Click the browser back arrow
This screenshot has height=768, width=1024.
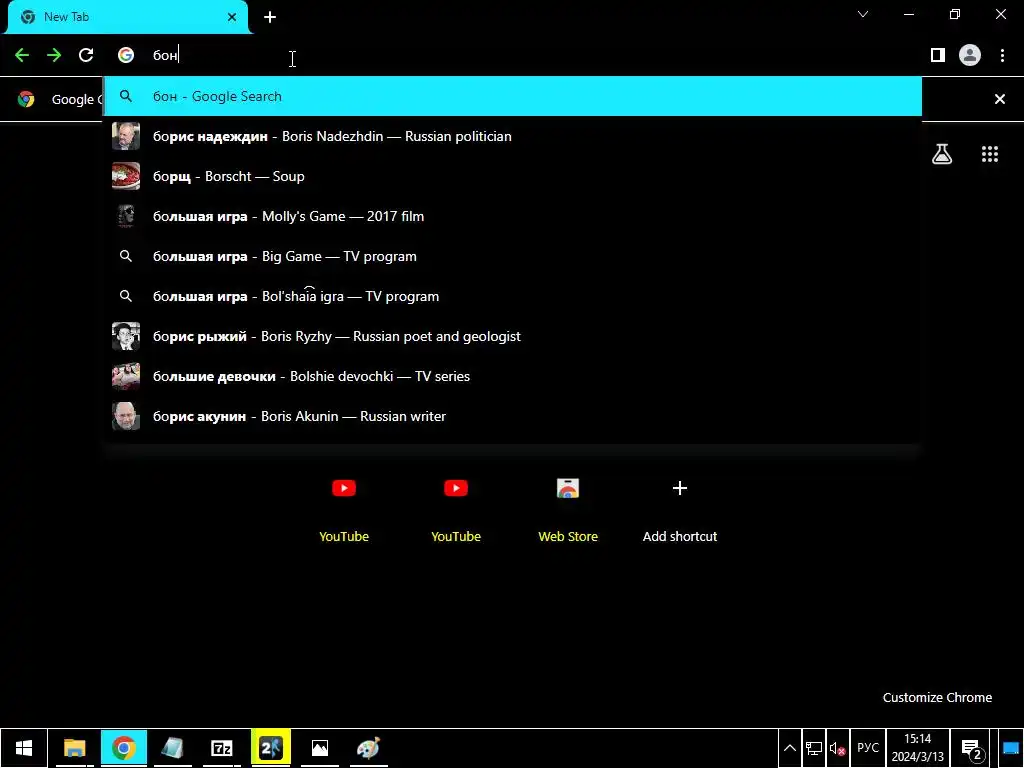tap(22, 56)
